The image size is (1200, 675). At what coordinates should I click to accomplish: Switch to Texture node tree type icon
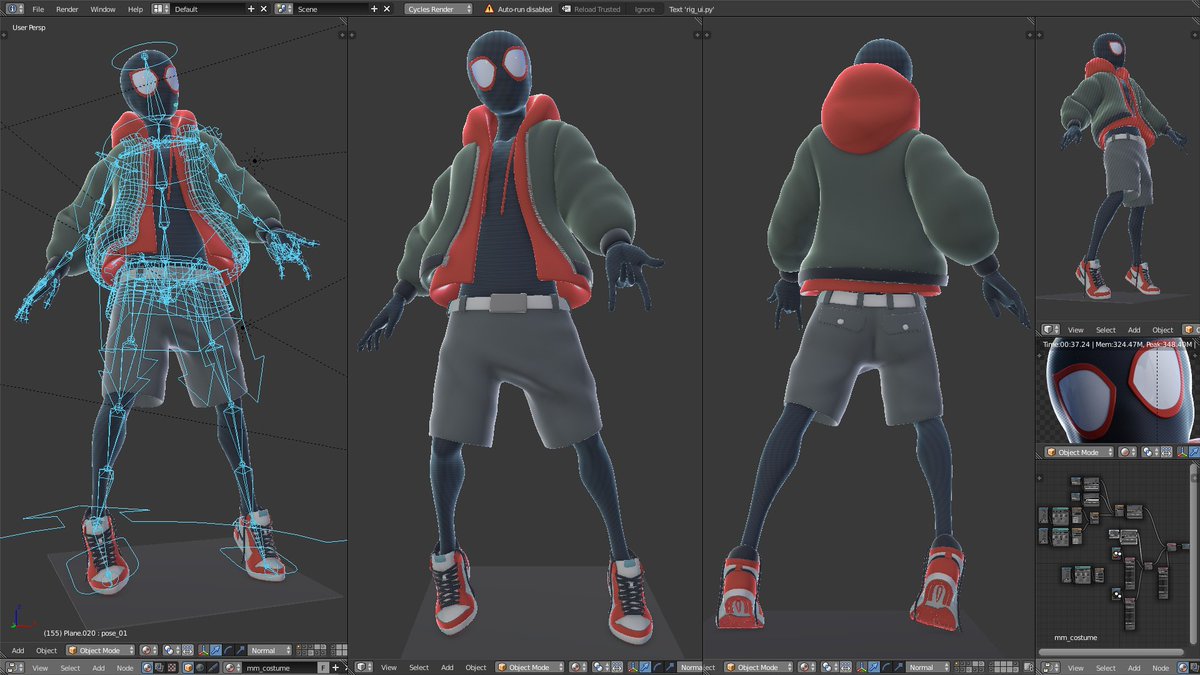(173, 668)
